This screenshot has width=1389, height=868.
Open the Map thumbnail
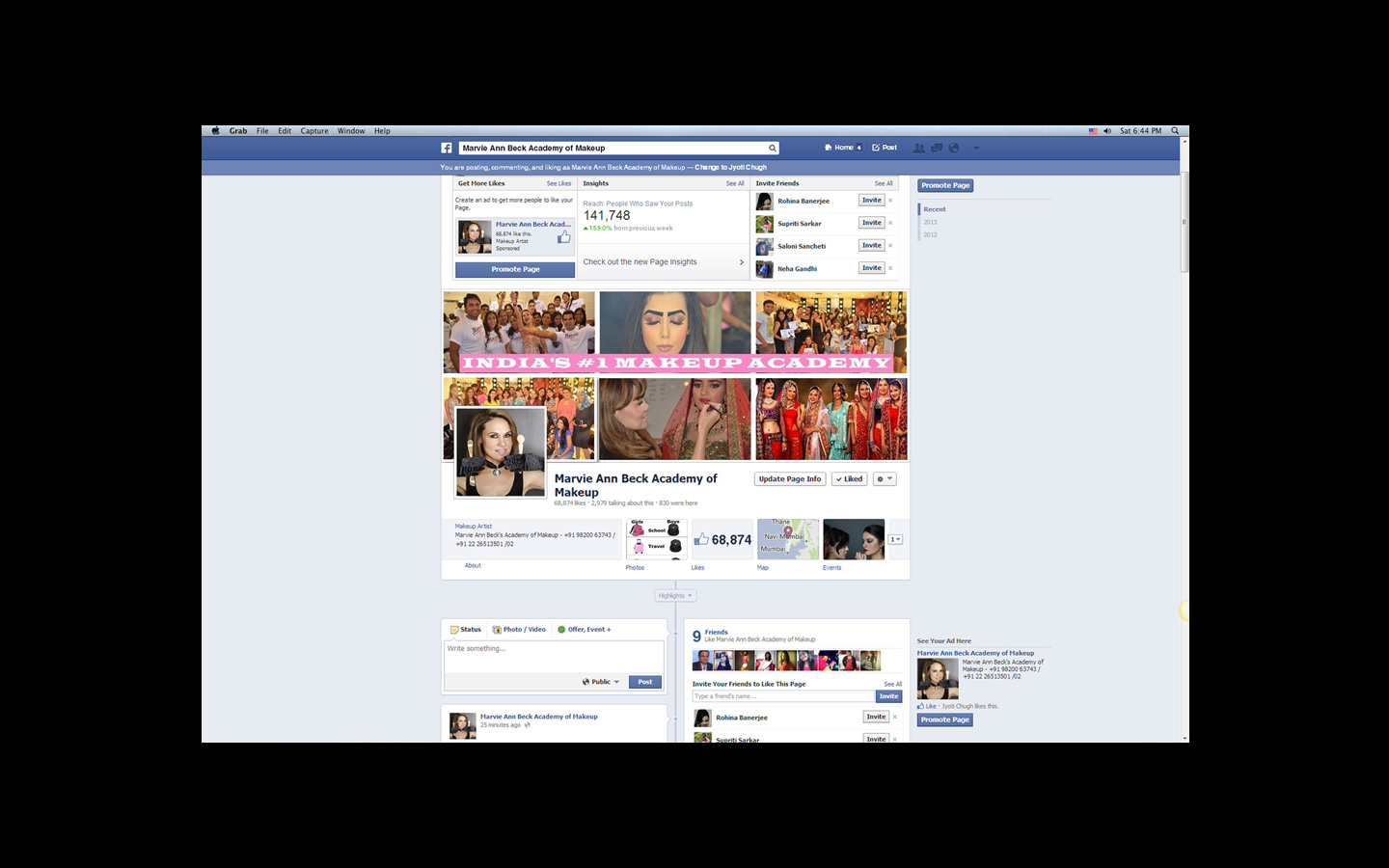788,539
